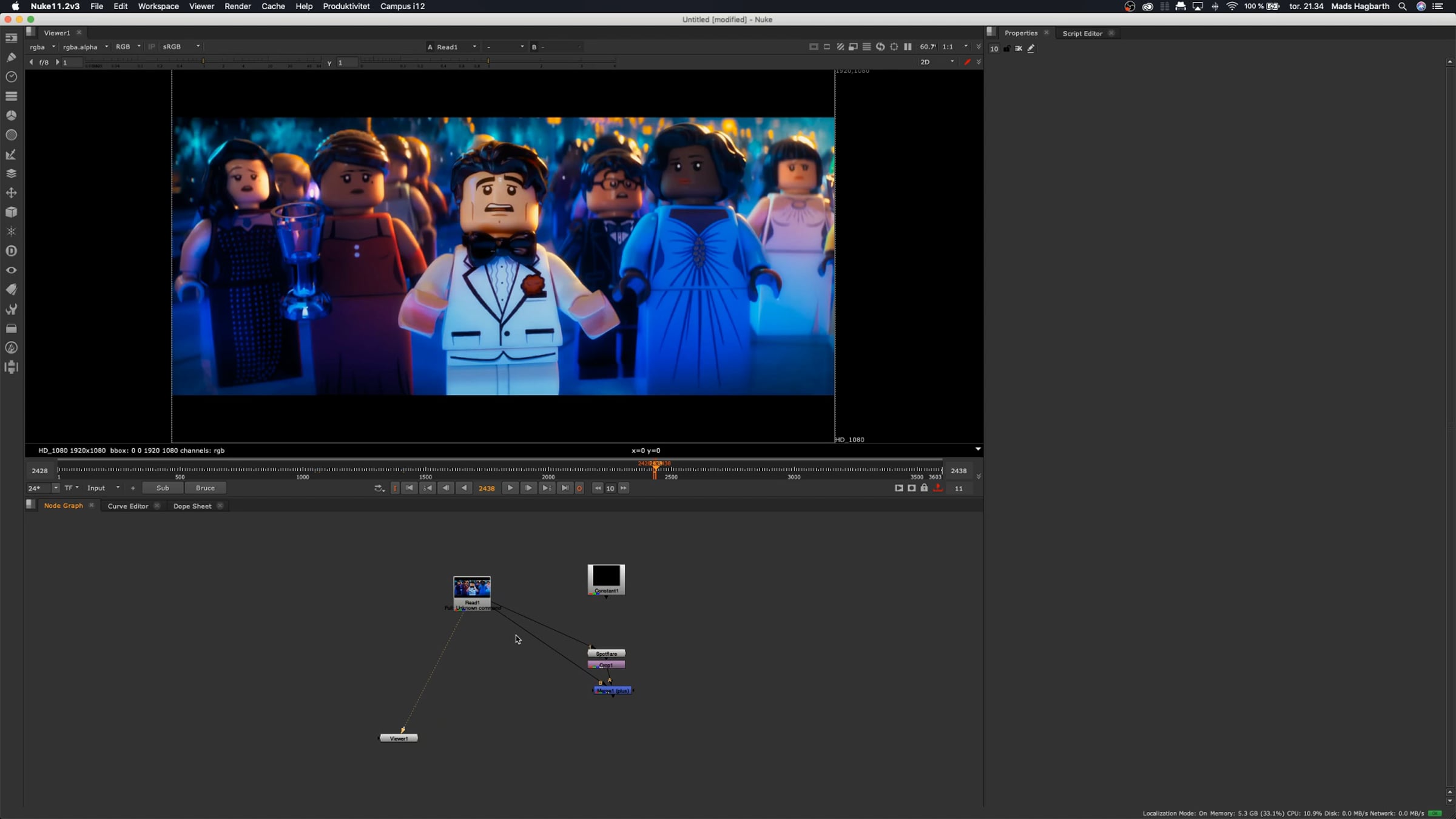
Task: Toggle the IP input process button
Action: [x=151, y=47]
